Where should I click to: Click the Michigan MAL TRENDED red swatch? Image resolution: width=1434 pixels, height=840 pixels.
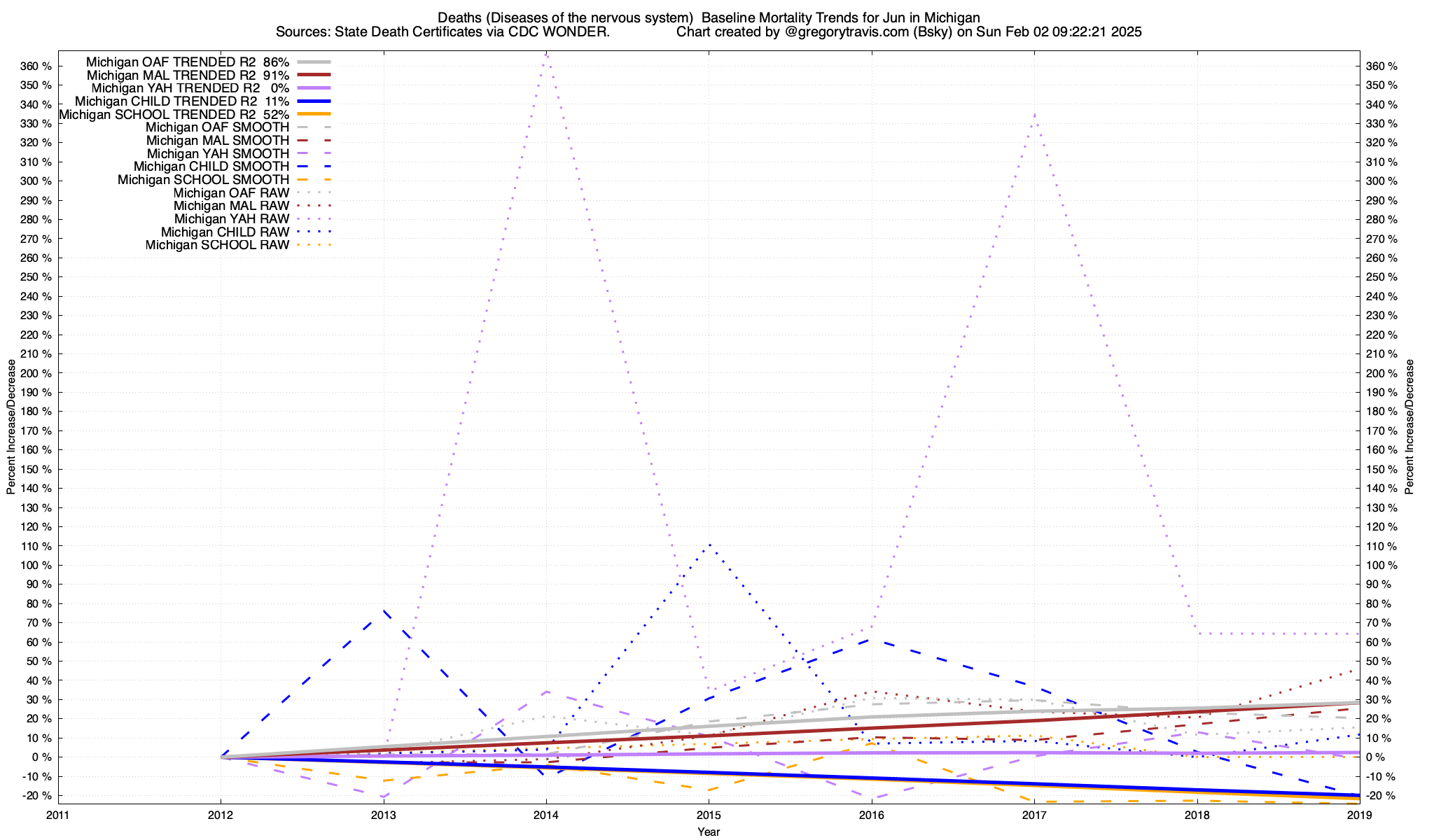coord(313,75)
